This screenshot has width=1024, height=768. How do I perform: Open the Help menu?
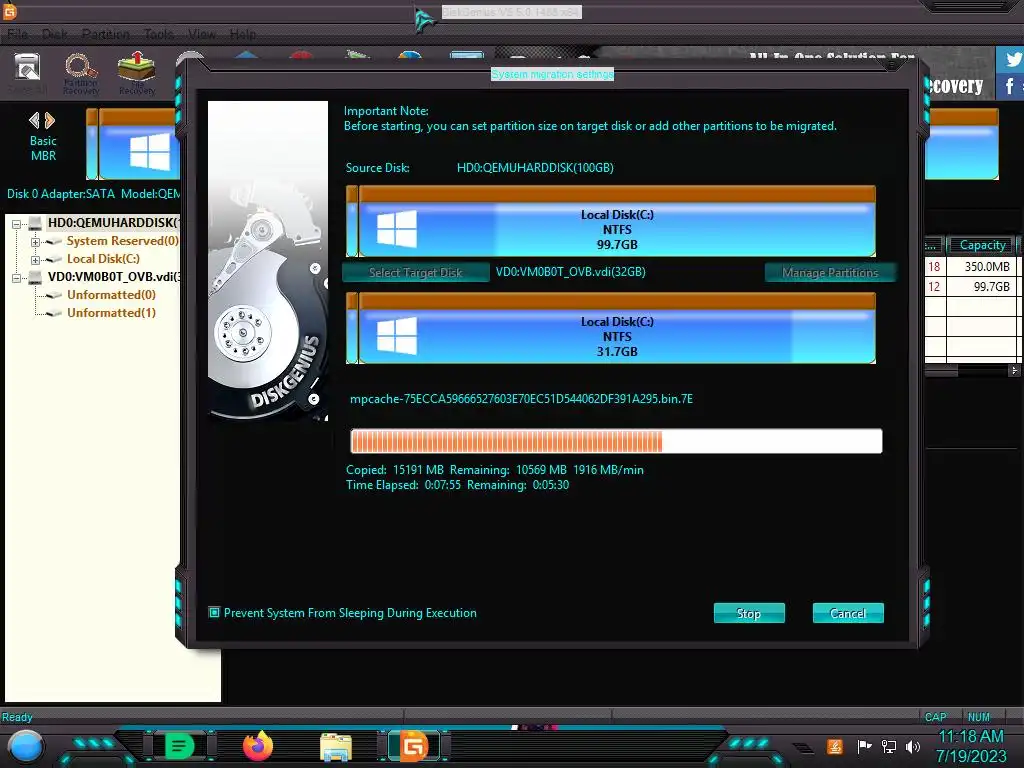tap(242, 34)
